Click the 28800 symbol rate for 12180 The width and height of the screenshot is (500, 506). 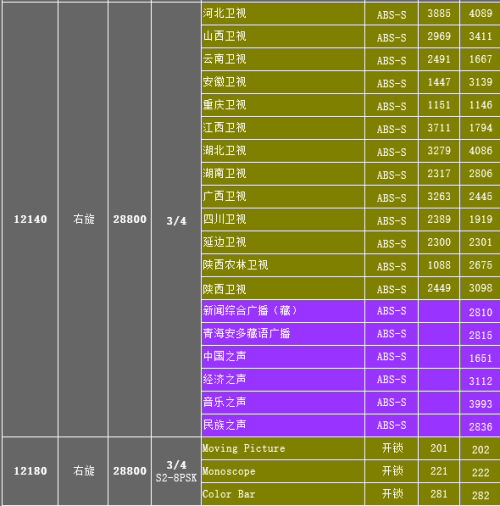[130, 471]
